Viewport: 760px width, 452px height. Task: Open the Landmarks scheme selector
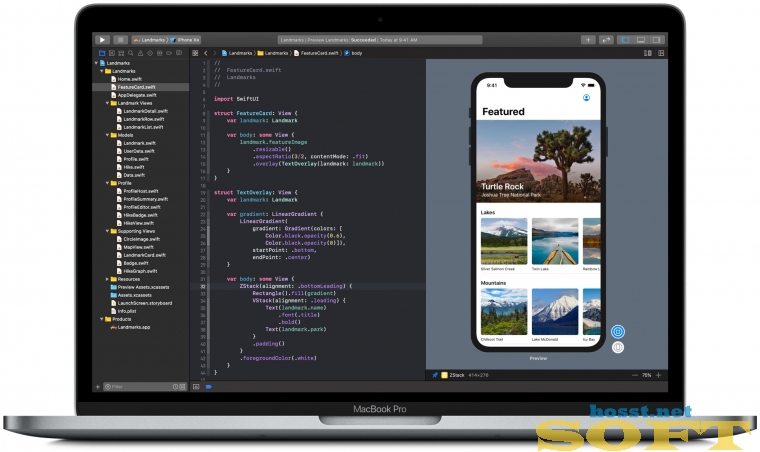[x=150, y=40]
